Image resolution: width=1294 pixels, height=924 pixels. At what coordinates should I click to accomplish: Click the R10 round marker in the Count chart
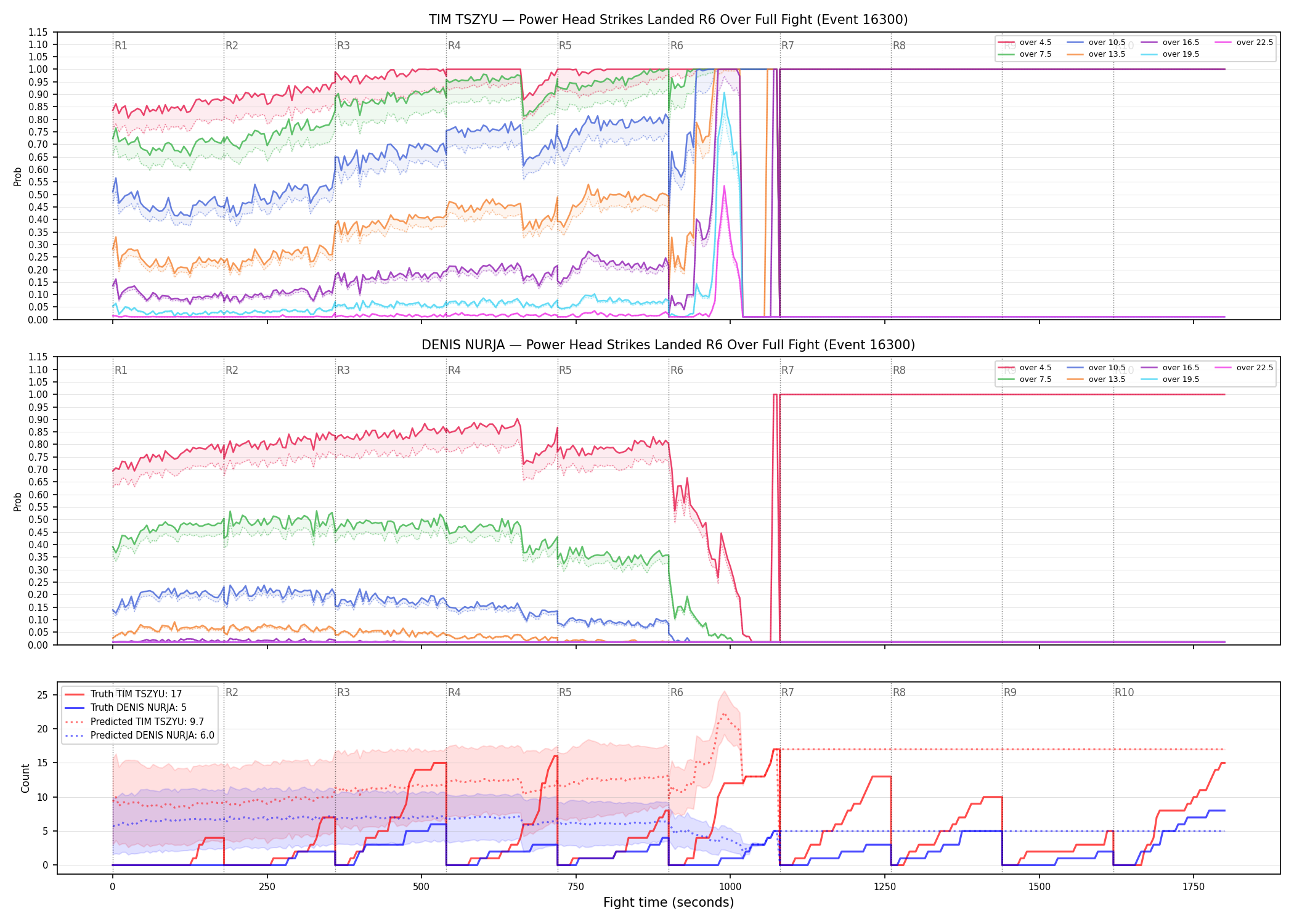[x=1124, y=692]
